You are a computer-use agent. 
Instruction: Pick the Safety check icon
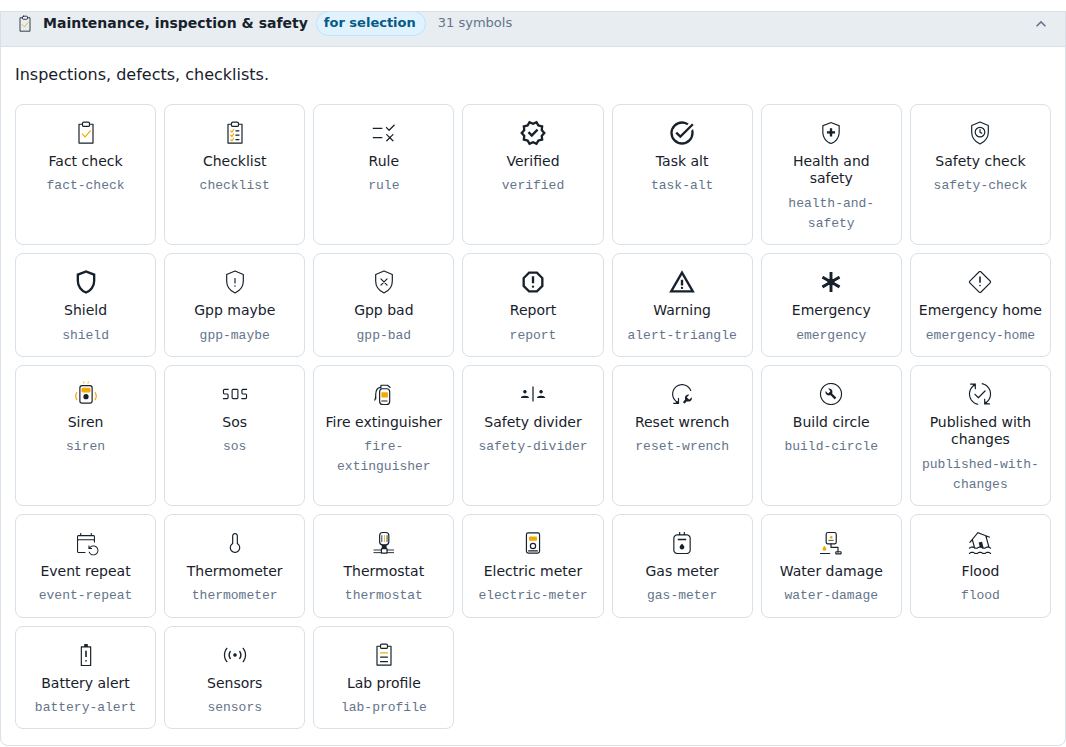pos(980,133)
